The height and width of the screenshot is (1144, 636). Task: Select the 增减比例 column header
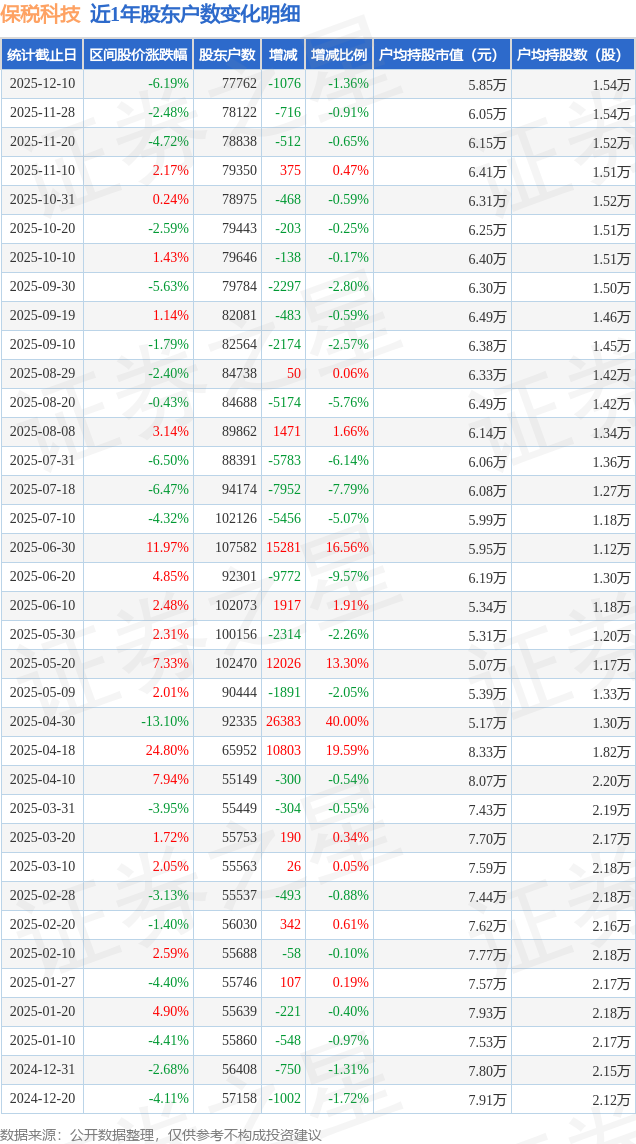click(339, 55)
